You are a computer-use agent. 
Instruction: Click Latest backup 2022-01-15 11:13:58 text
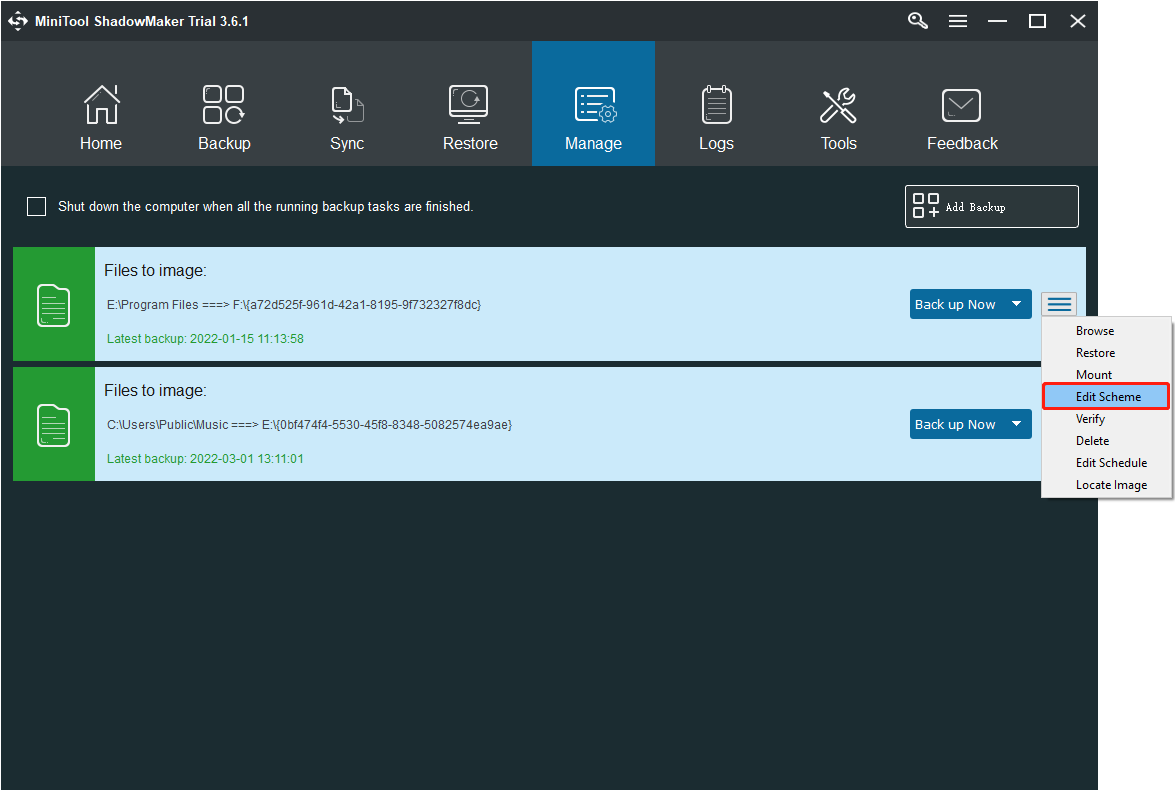pyautogui.click(x=205, y=339)
